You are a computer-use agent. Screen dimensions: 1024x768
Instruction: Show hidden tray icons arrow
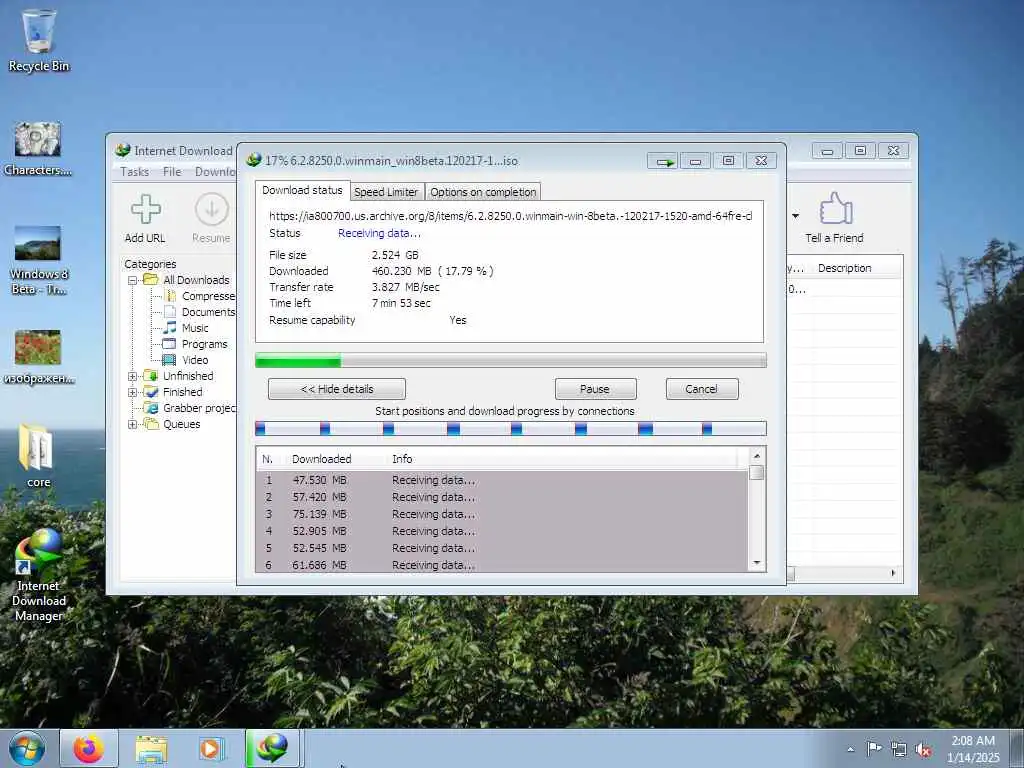850,749
